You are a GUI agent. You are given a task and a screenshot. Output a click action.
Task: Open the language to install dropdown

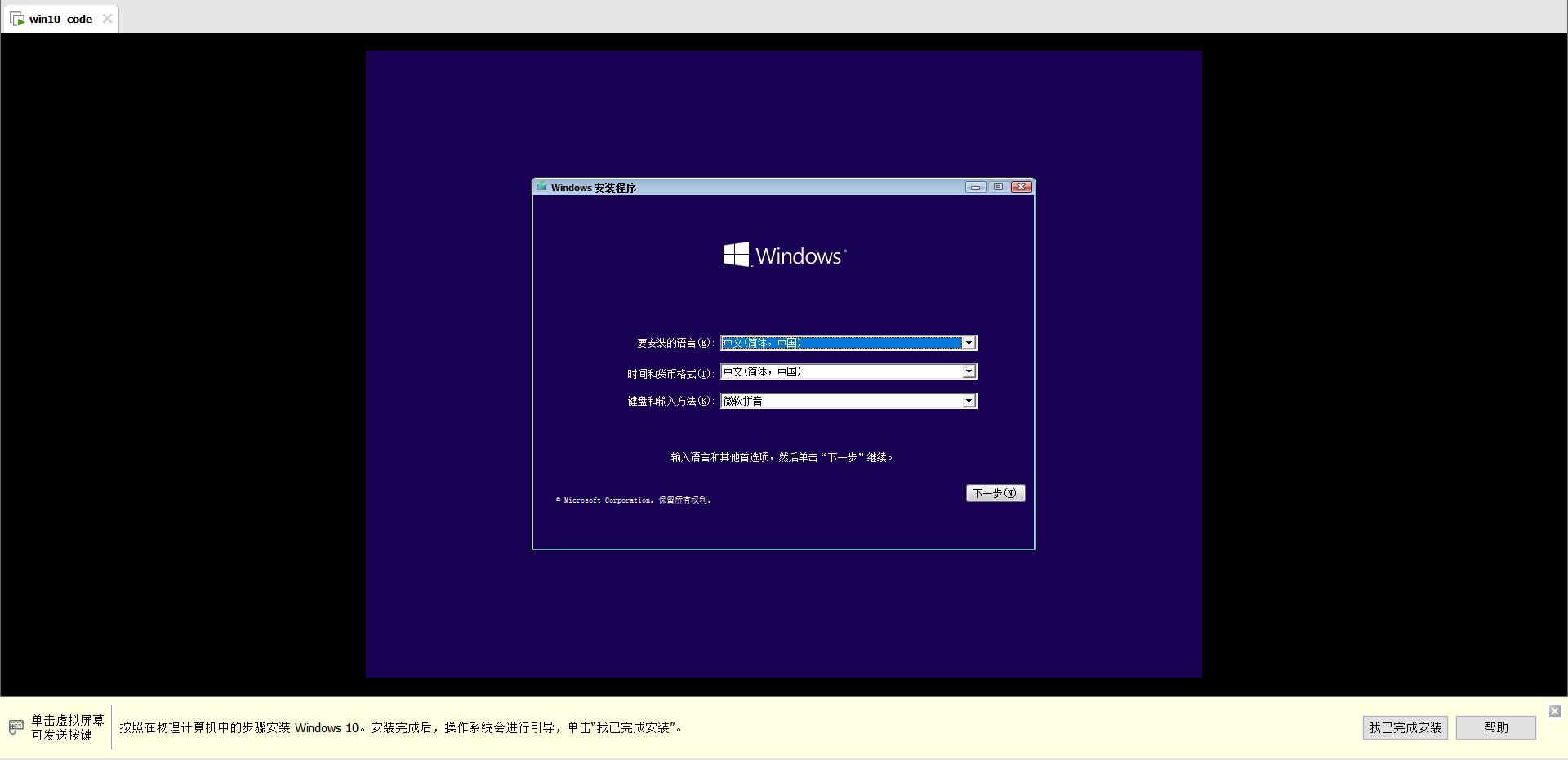(x=849, y=343)
